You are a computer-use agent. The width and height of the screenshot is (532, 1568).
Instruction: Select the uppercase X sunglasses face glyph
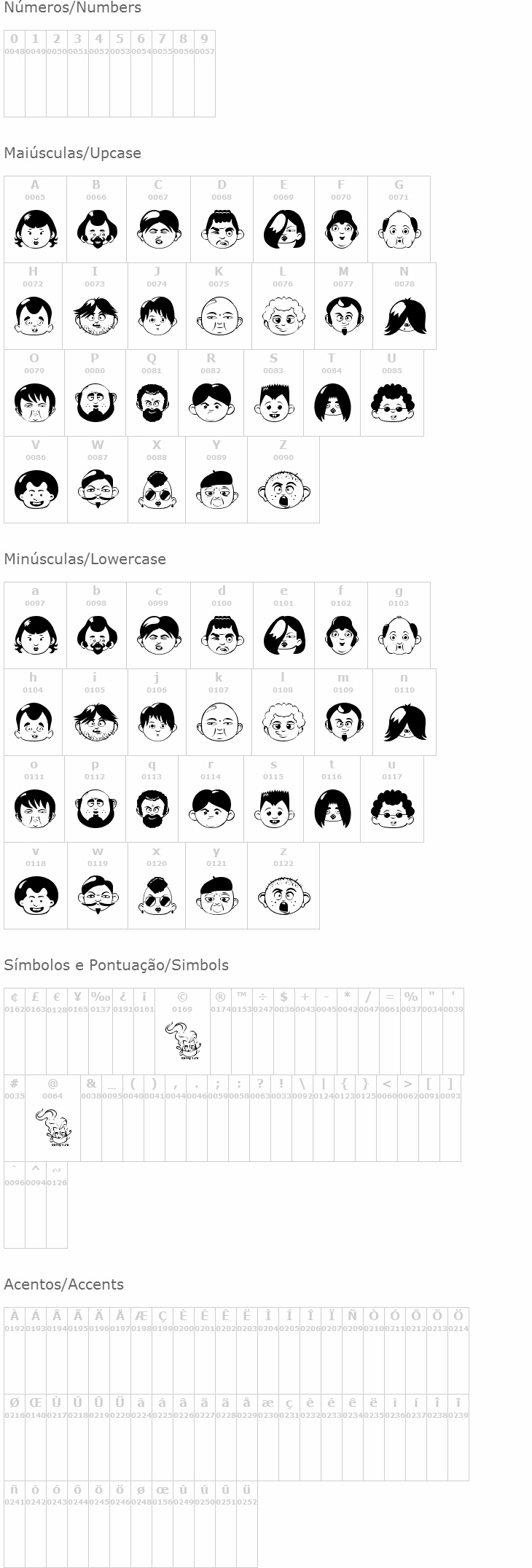pyautogui.click(x=157, y=490)
